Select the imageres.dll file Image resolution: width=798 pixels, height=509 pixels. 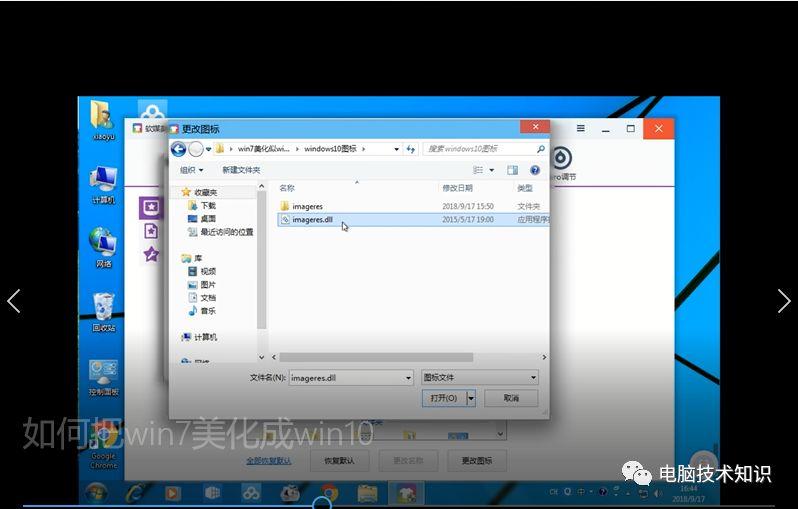pyautogui.click(x=413, y=219)
